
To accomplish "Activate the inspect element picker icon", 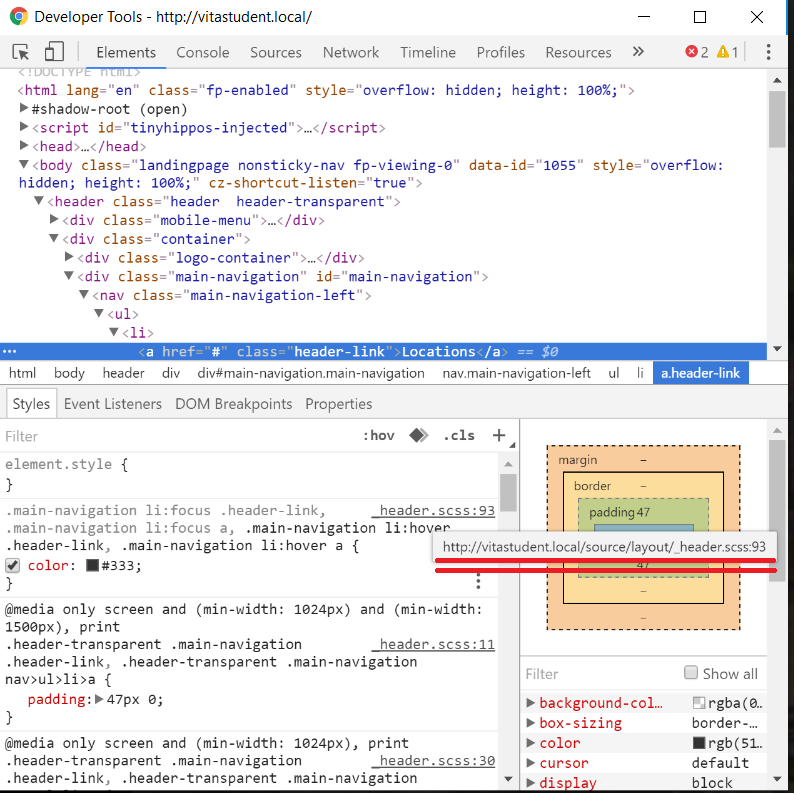I will [x=21, y=52].
